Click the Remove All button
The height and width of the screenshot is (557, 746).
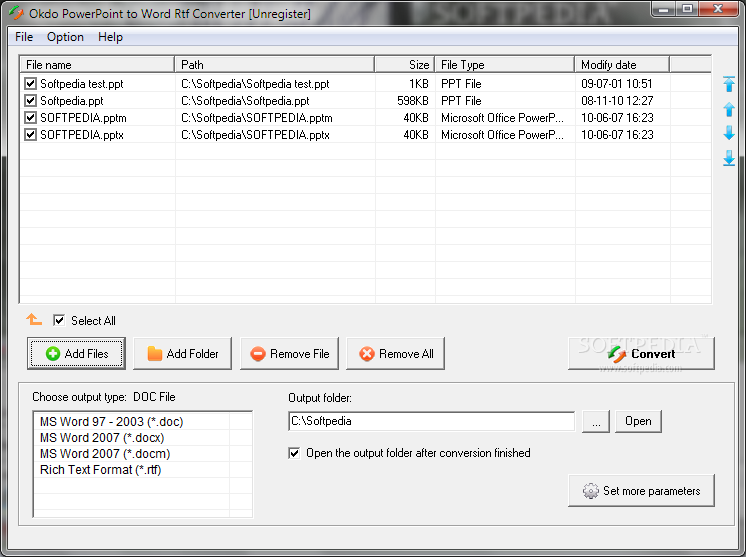coord(396,353)
